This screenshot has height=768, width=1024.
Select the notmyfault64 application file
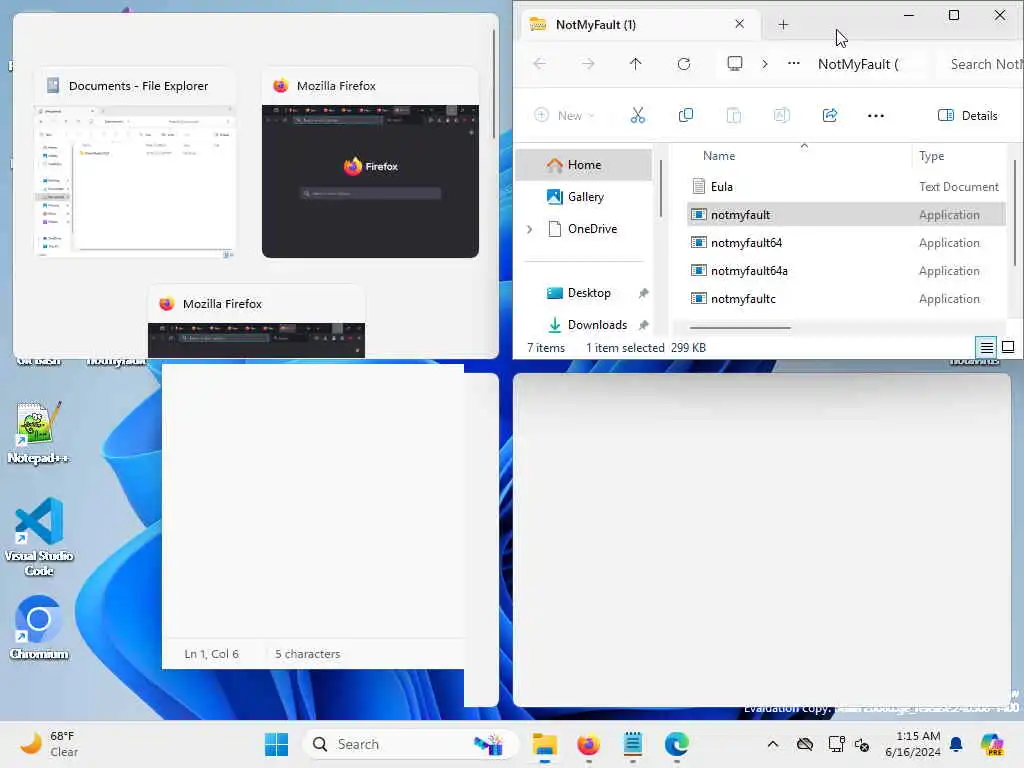click(x=846, y=243)
